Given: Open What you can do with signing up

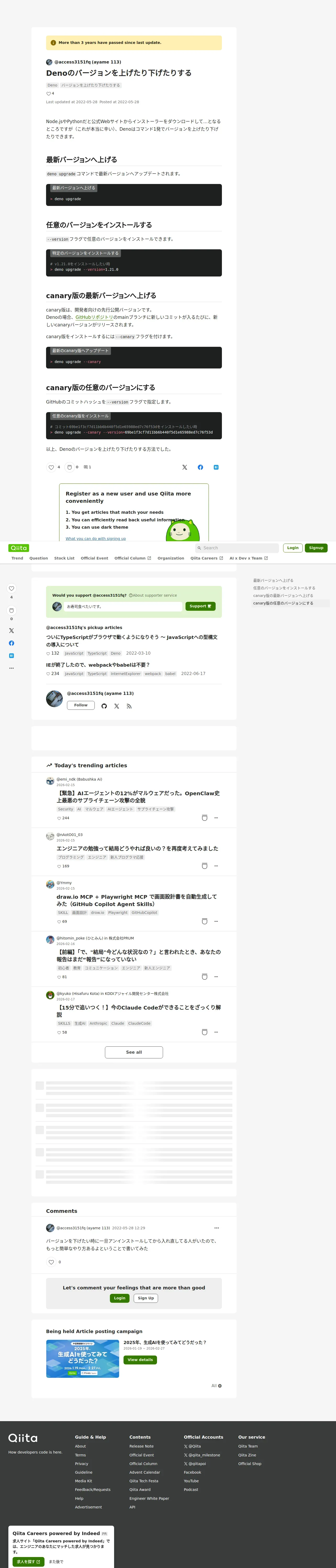Looking at the screenshot, I should pos(96,538).
